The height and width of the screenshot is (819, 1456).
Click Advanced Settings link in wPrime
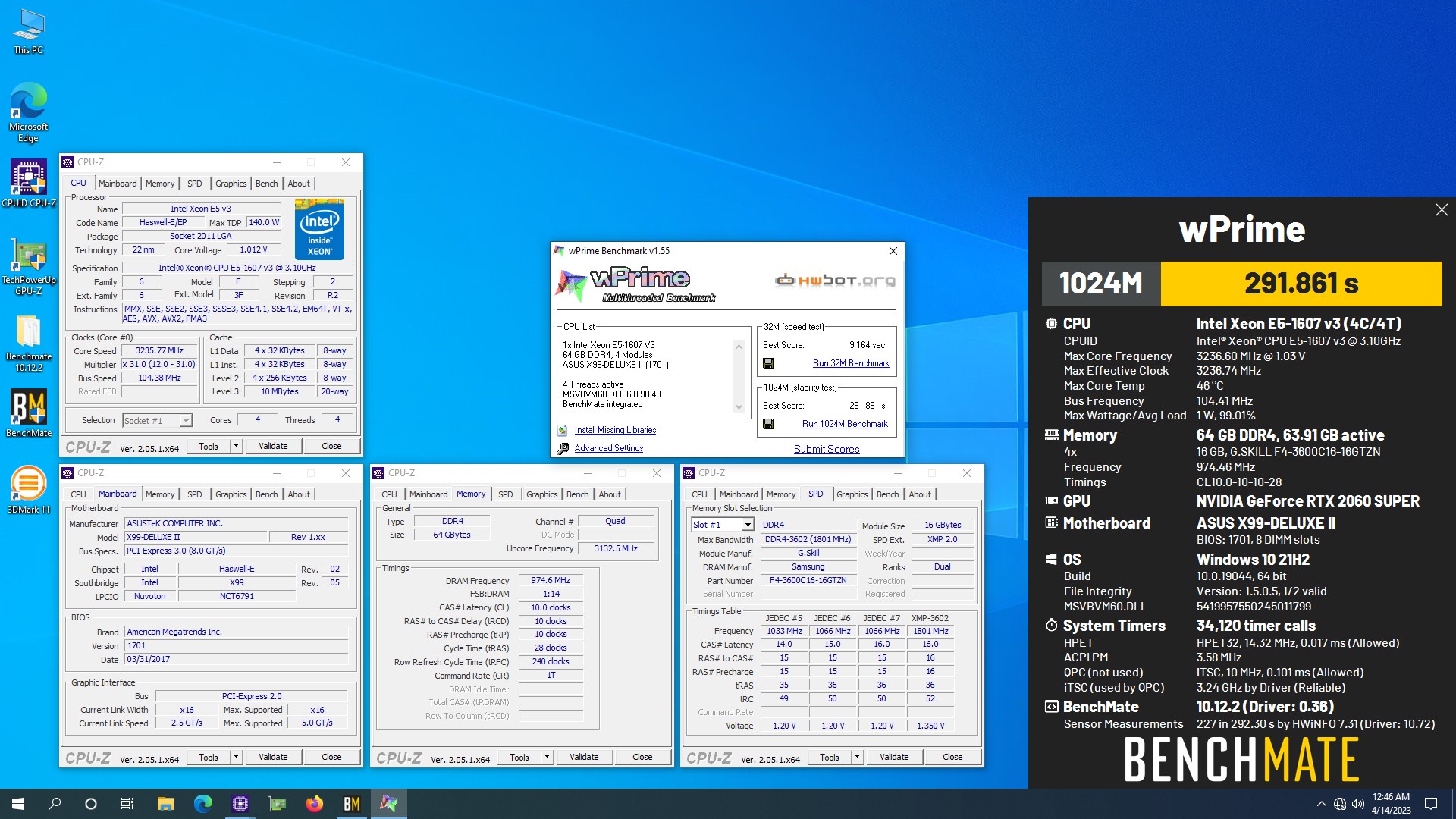tap(609, 448)
